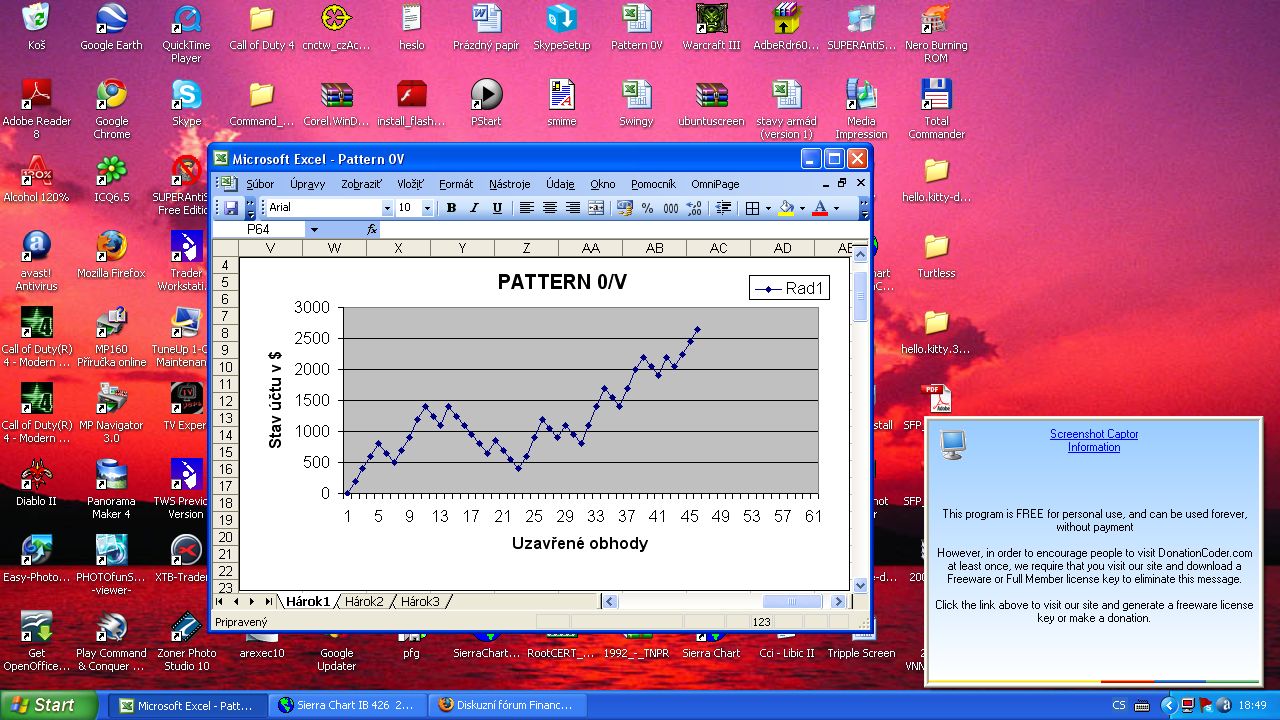Center align cell text
The width and height of the screenshot is (1280, 720).
point(549,208)
